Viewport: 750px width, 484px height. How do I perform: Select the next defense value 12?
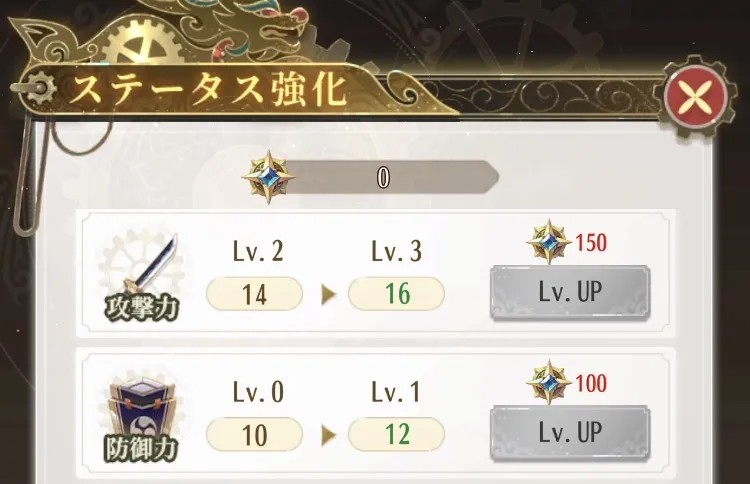(x=397, y=434)
